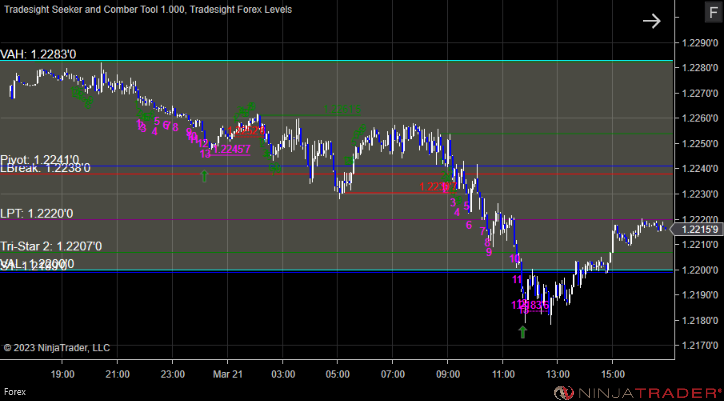Click the 1.2170'0 price axis label
This screenshot has height=401, width=724.
(x=700, y=345)
